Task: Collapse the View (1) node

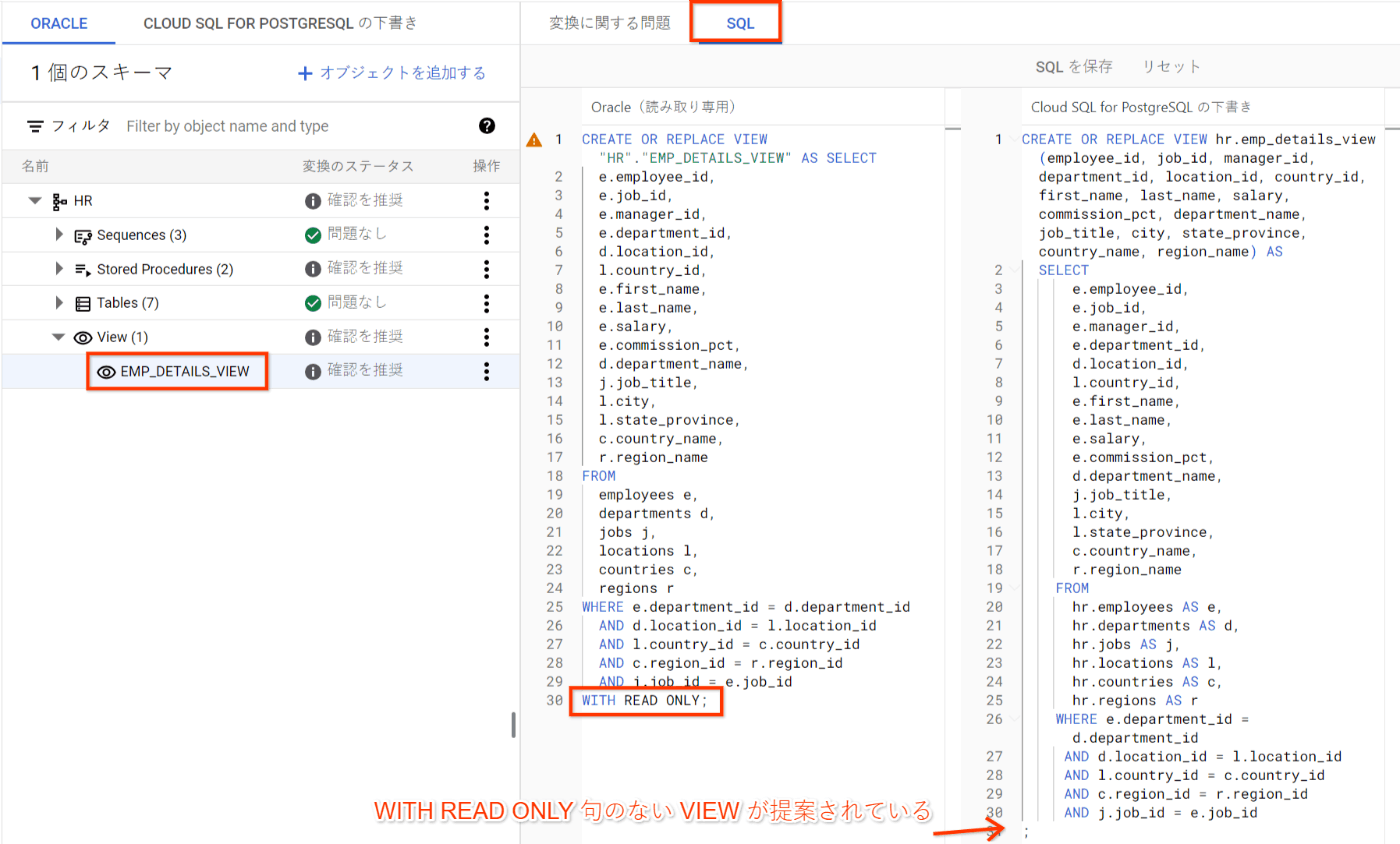Action: 58,337
